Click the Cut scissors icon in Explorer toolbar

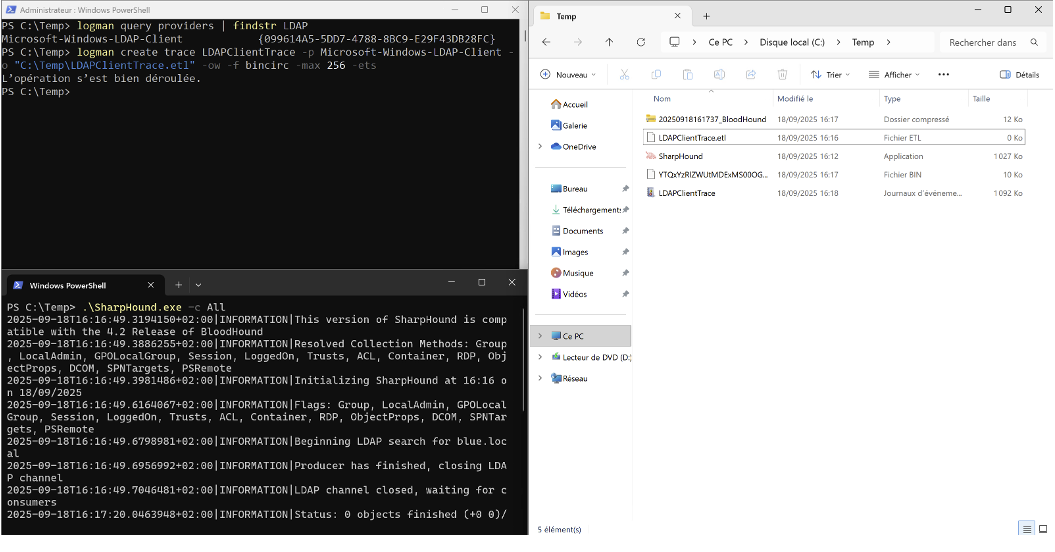624,75
